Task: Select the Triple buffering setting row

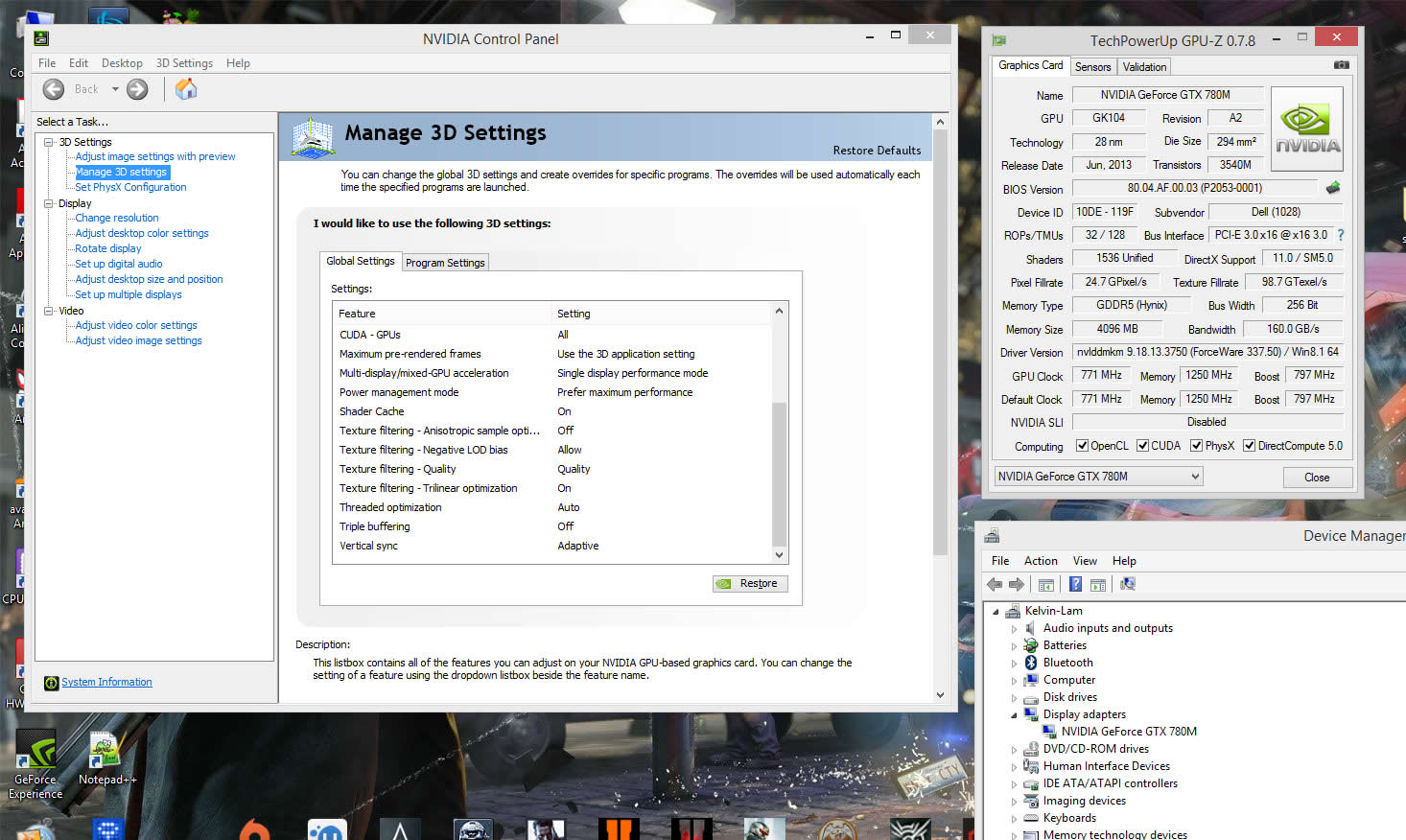Action: point(551,526)
